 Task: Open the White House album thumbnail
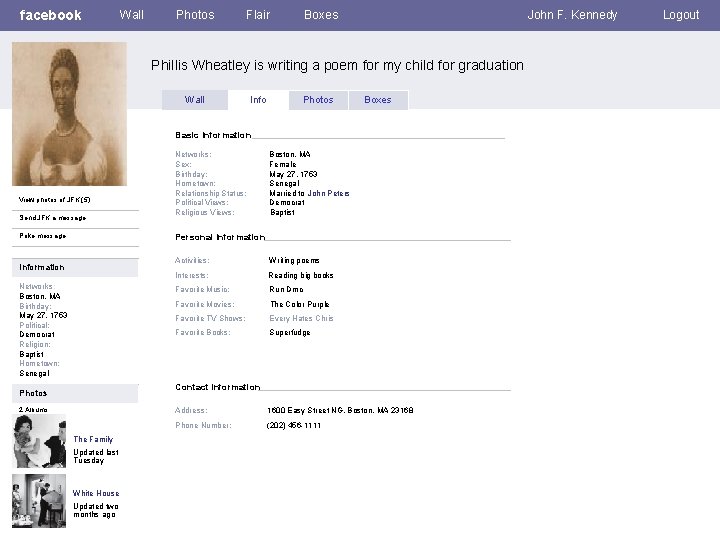point(39,501)
